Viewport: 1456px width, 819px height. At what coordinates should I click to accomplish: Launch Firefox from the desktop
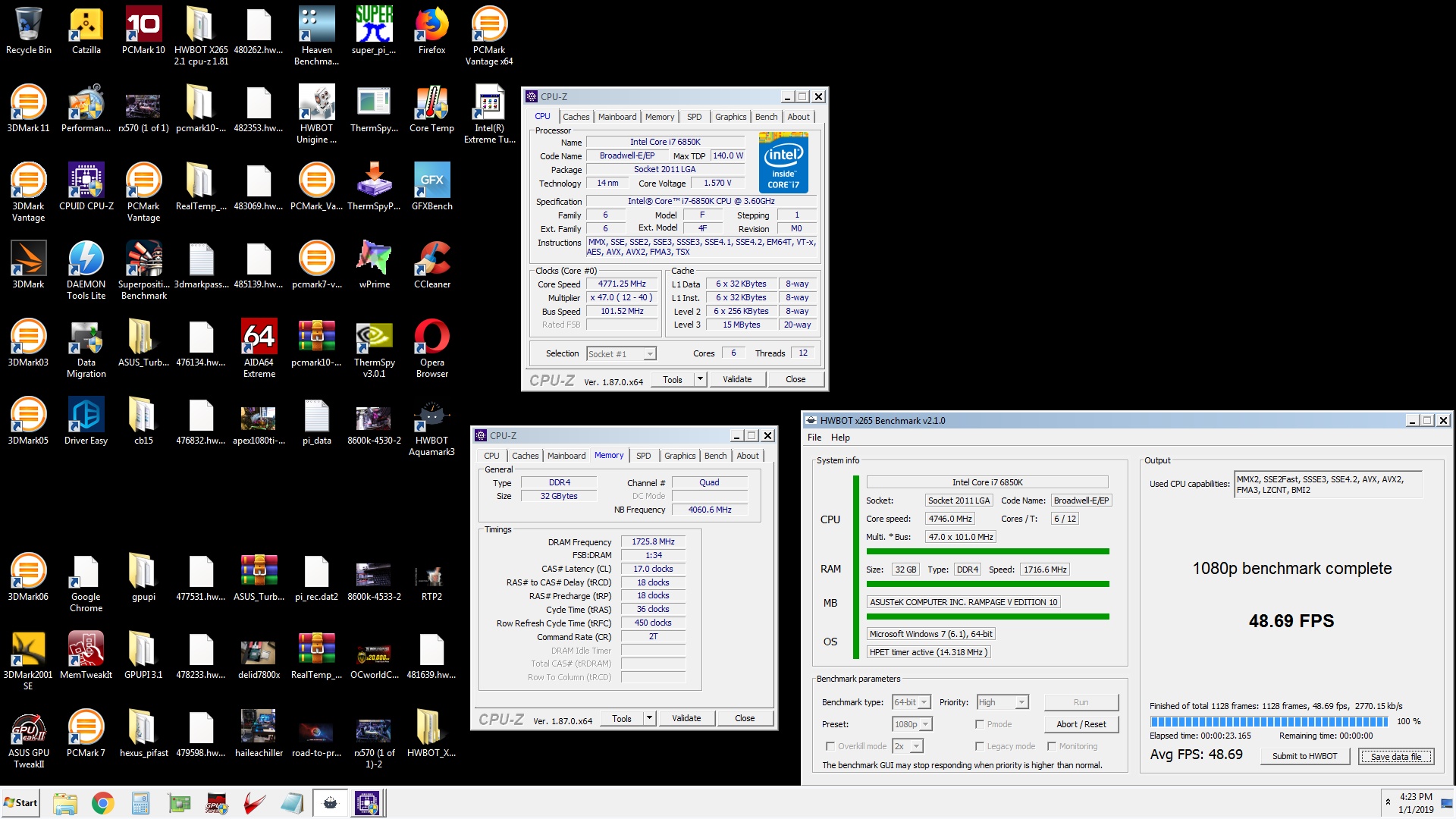click(431, 30)
